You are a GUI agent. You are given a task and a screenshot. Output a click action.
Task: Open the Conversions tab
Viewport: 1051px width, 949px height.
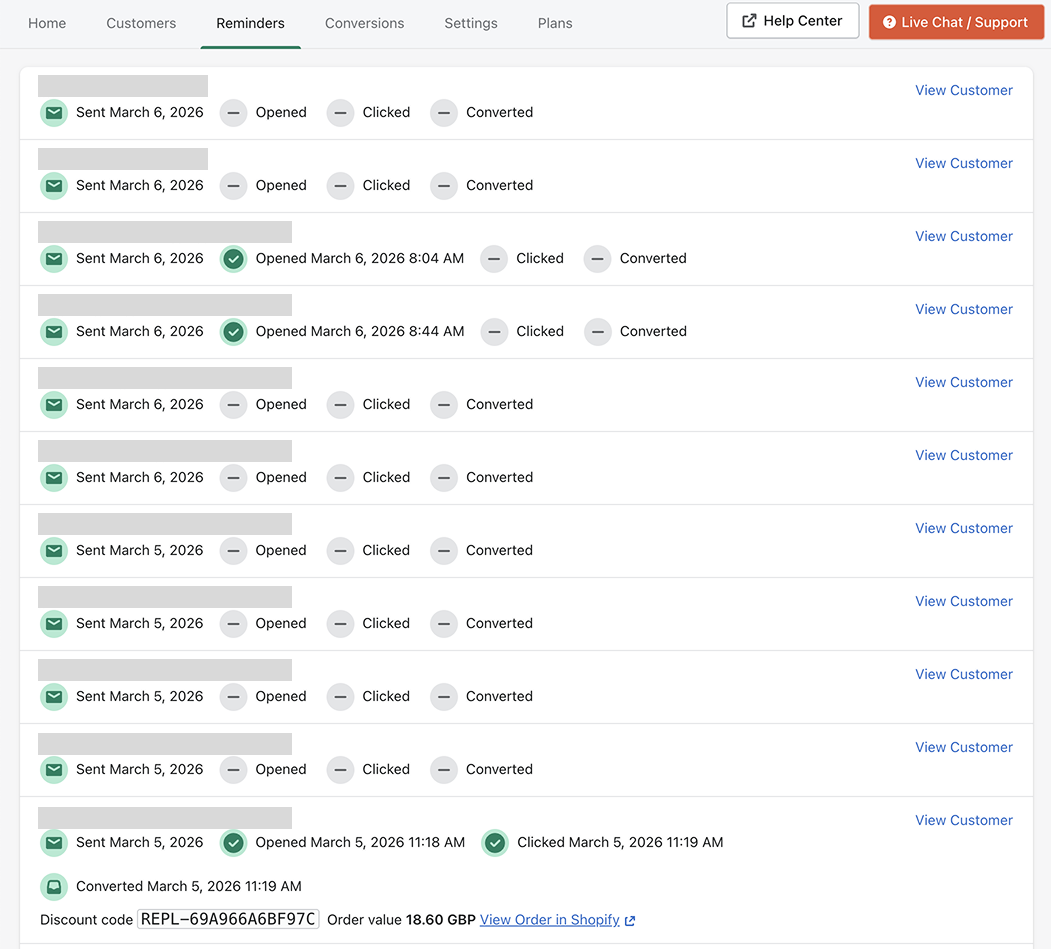(365, 23)
